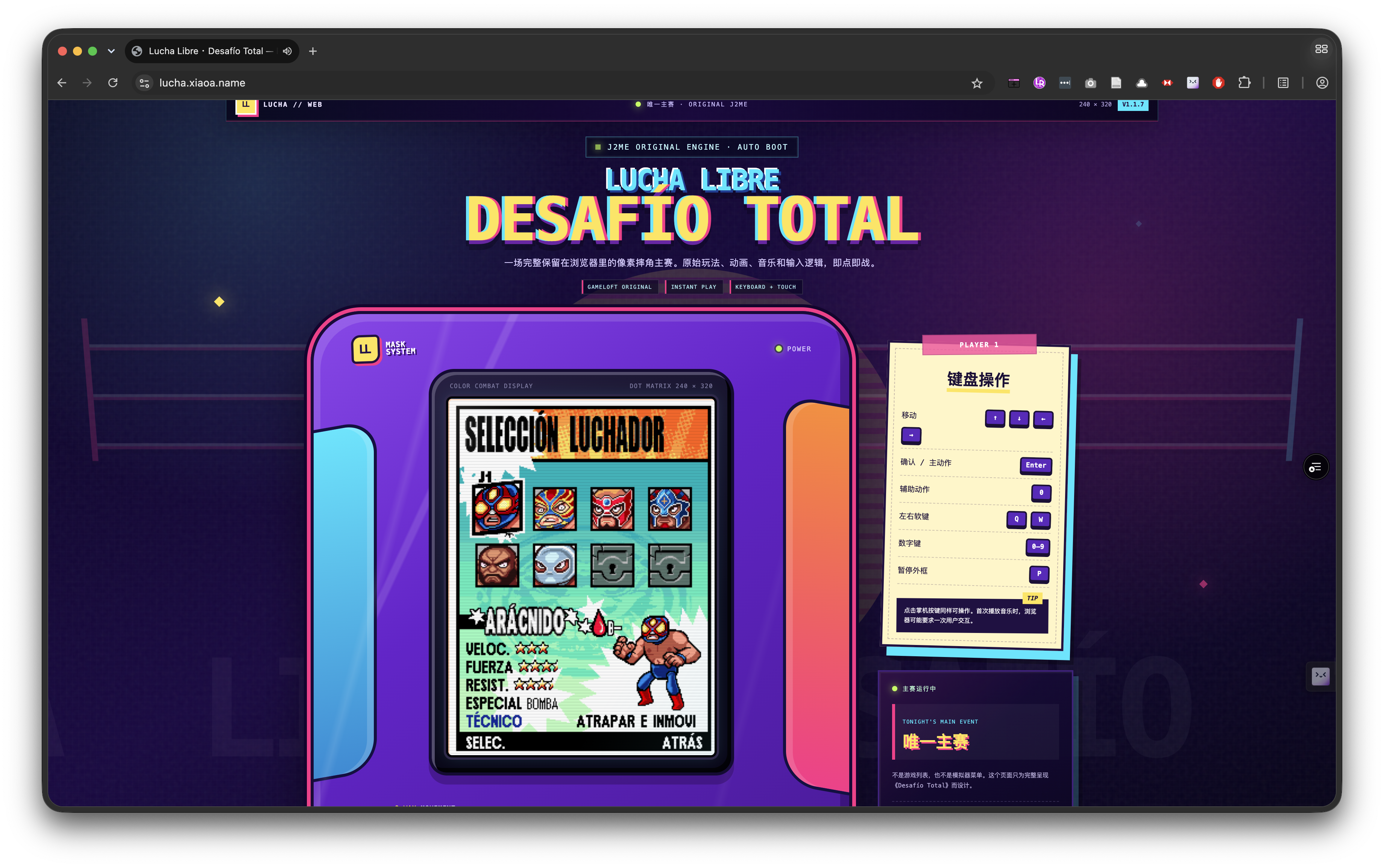The image size is (1384, 868).
Task: Open the pink window-plus extension
Action: (x=1014, y=83)
